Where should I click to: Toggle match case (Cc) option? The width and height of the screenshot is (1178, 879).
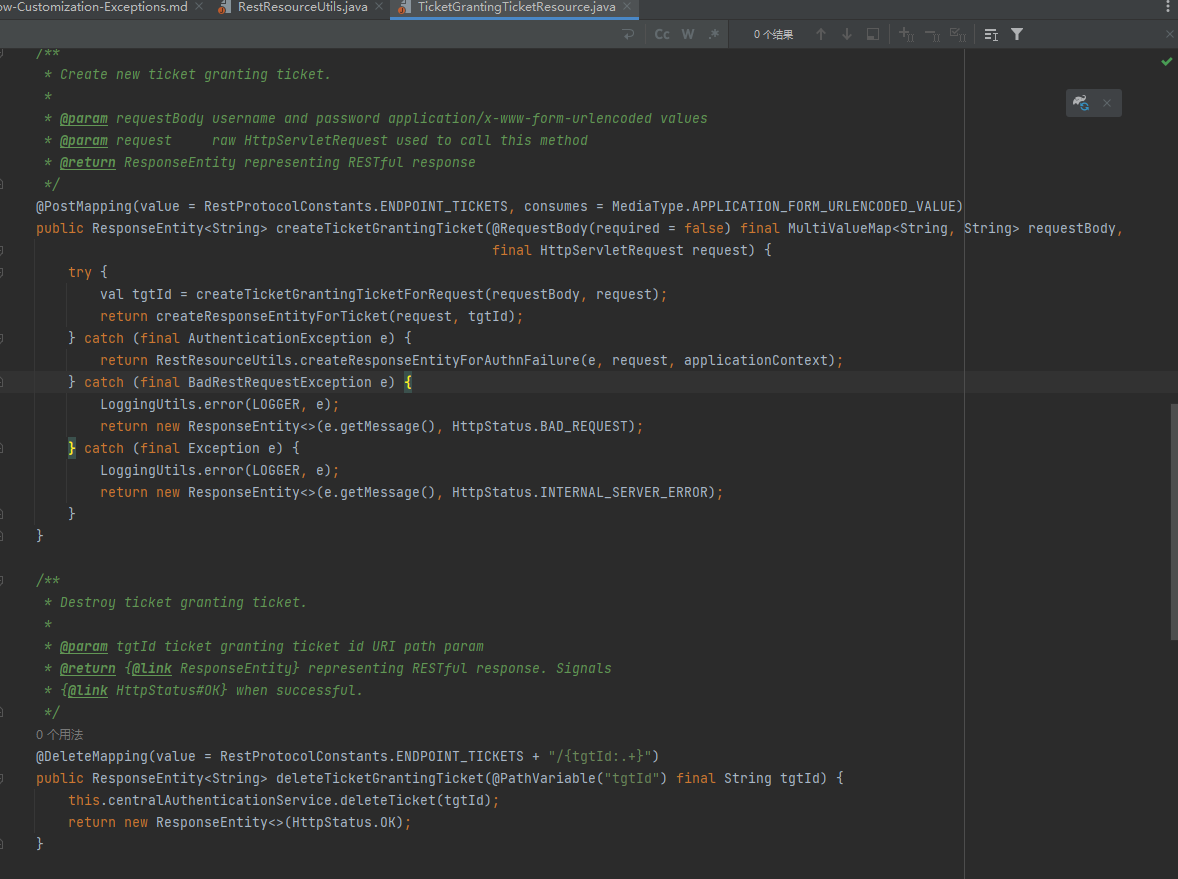click(662, 34)
